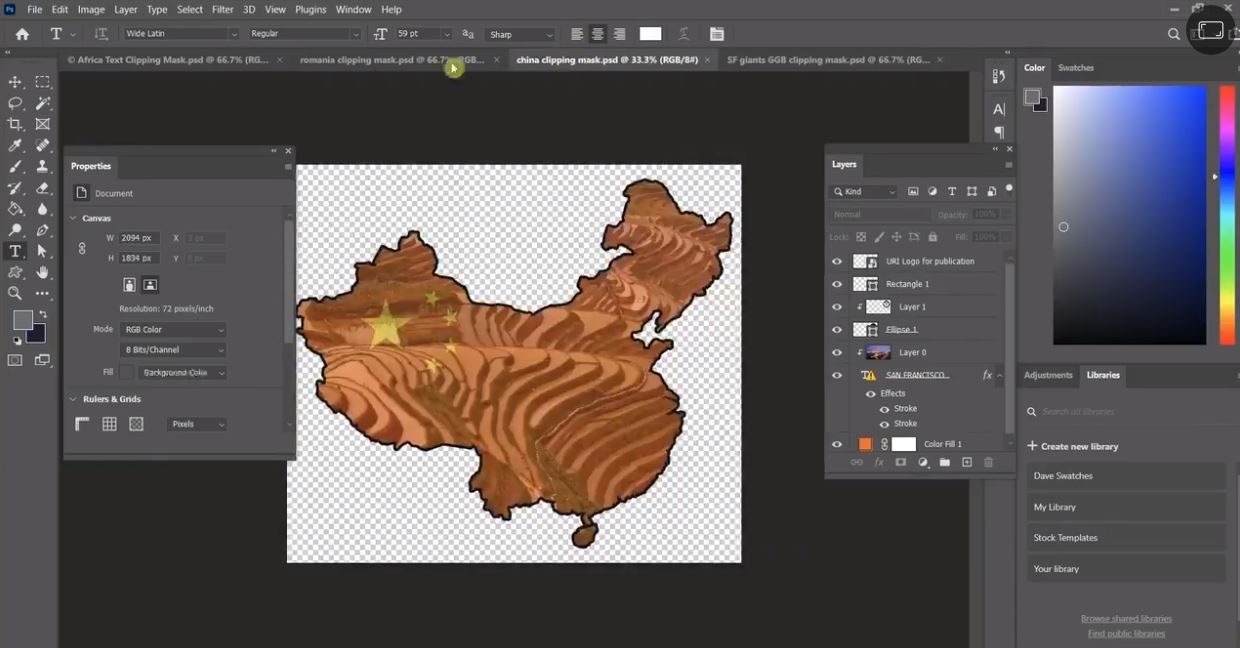Select the Healing Brush tool

43,146
